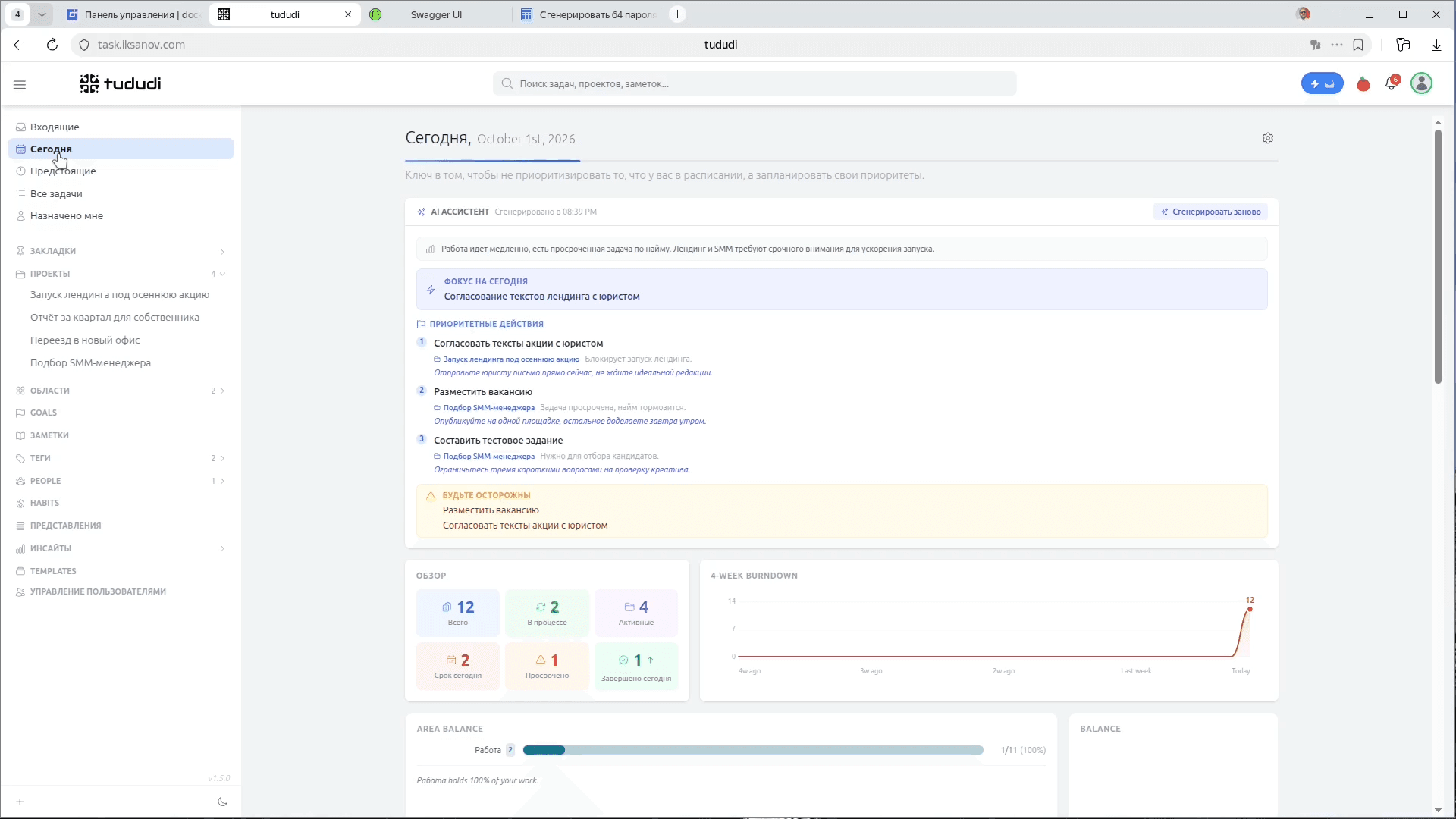Open the translate page icon
1456x819 pixels.
coord(1316,45)
